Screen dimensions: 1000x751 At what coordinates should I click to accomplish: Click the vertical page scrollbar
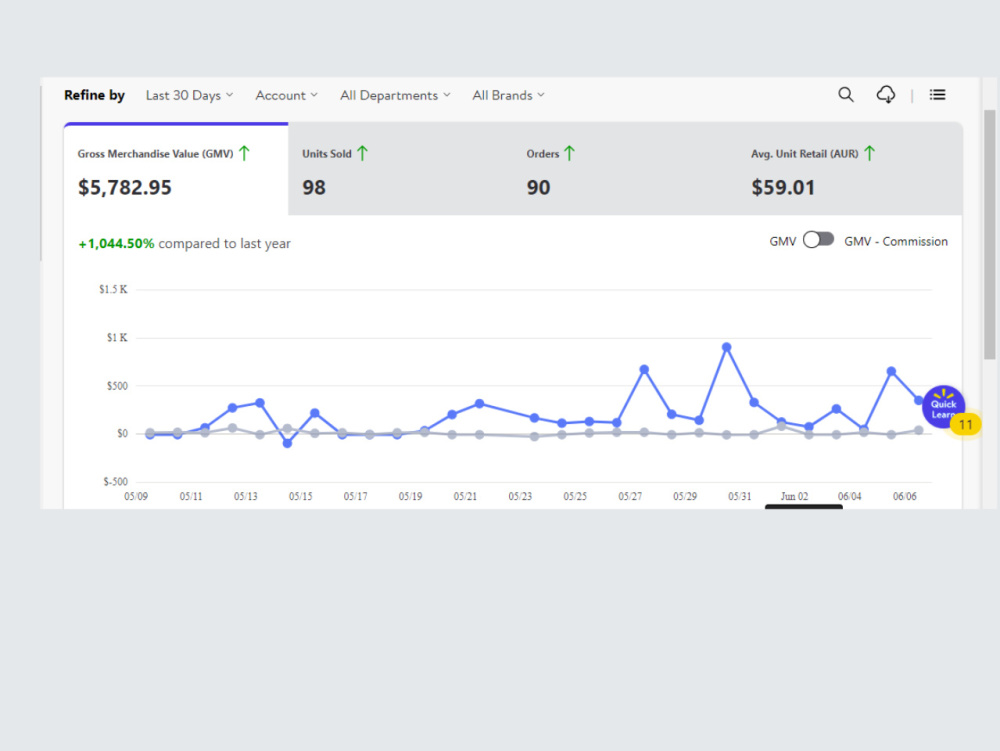[989, 235]
